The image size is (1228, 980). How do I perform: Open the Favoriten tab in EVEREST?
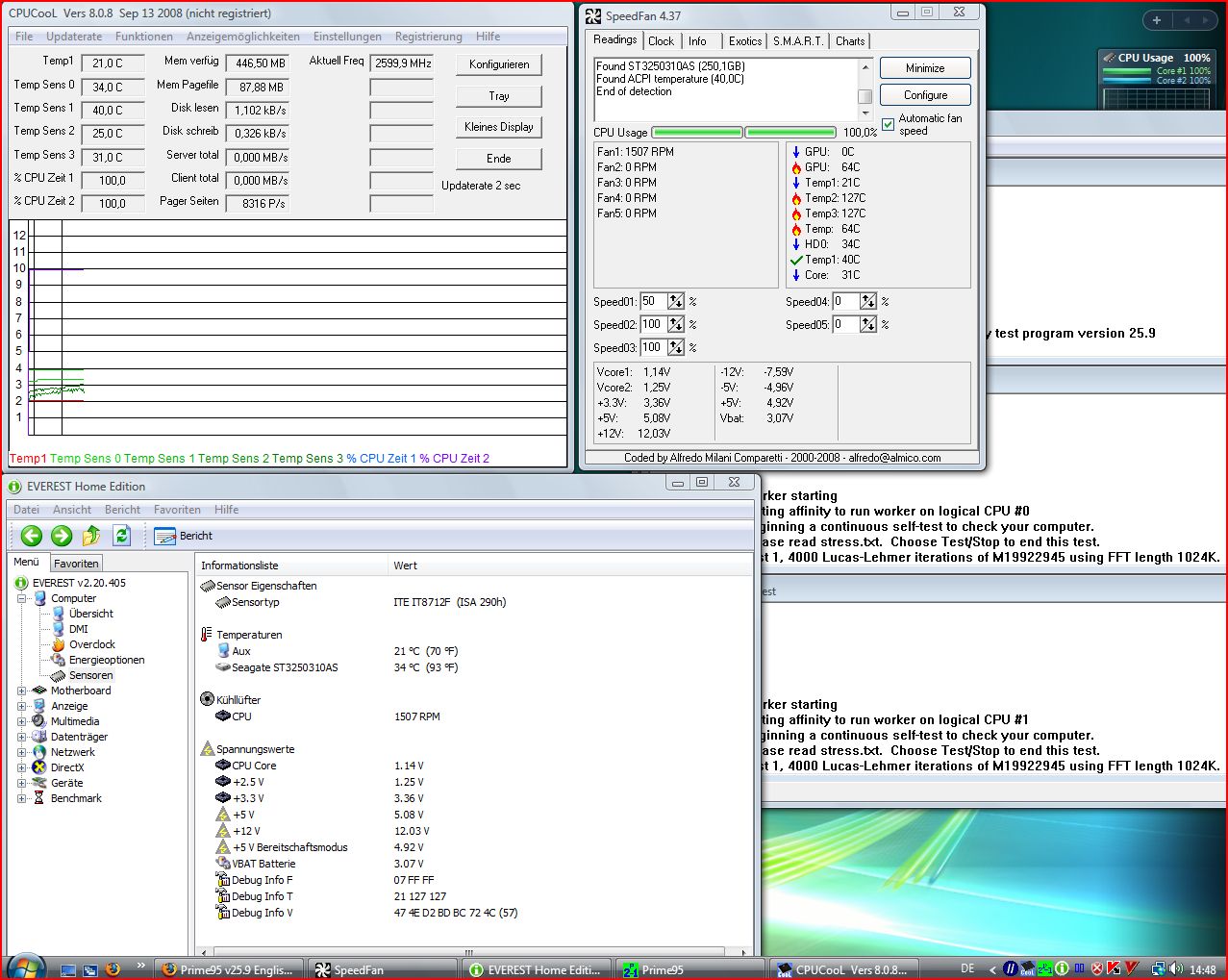pos(76,564)
